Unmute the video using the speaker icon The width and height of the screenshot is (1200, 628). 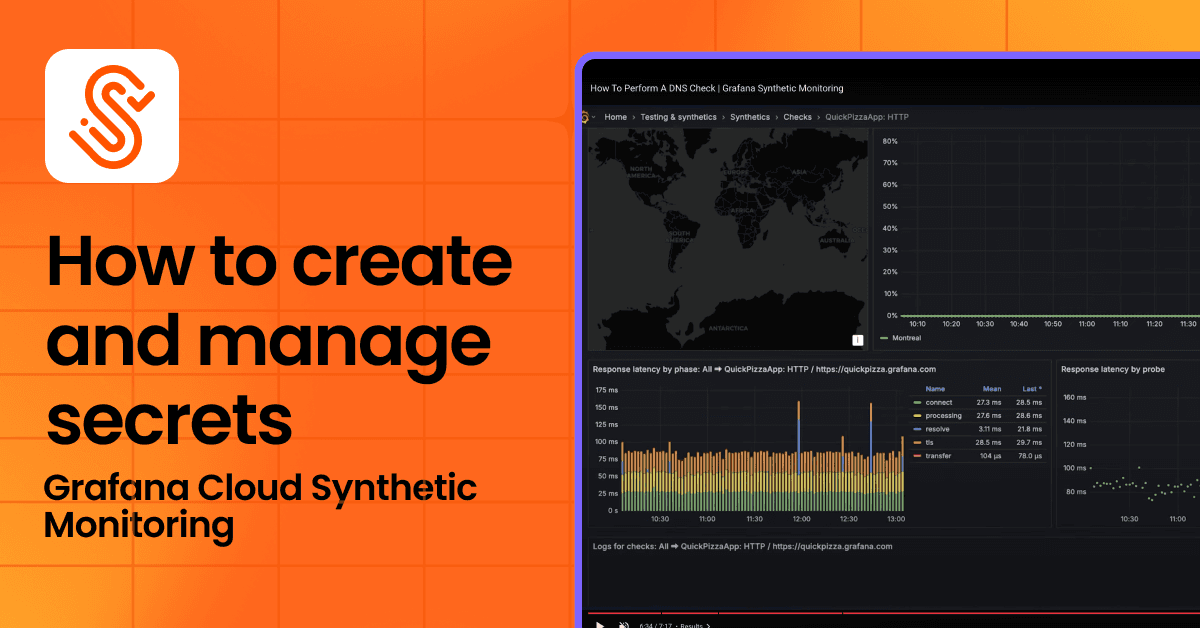(x=624, y=624)
